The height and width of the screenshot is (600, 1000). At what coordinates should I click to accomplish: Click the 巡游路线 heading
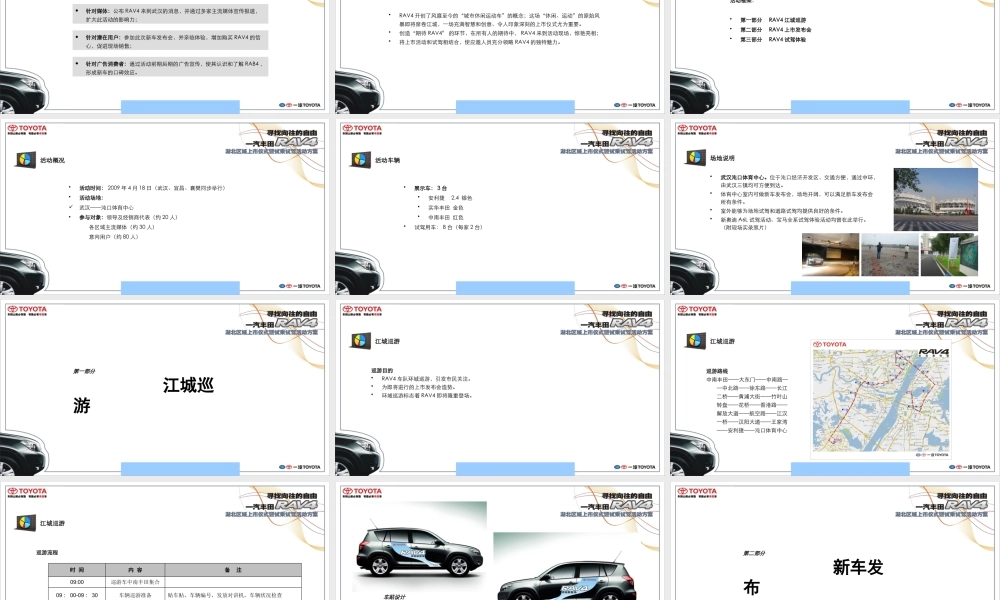(x=717, y=370)
